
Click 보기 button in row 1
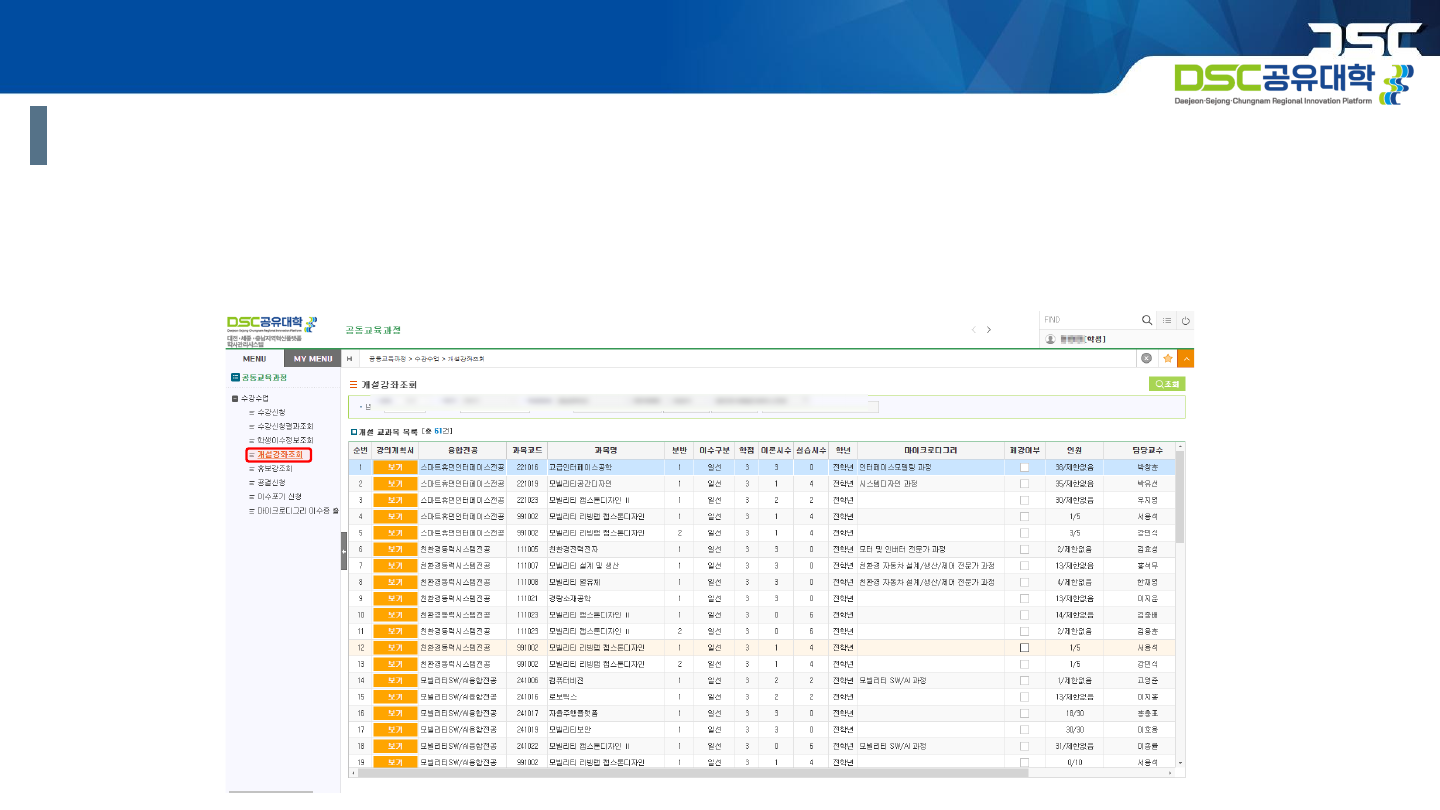coord(394,467)
